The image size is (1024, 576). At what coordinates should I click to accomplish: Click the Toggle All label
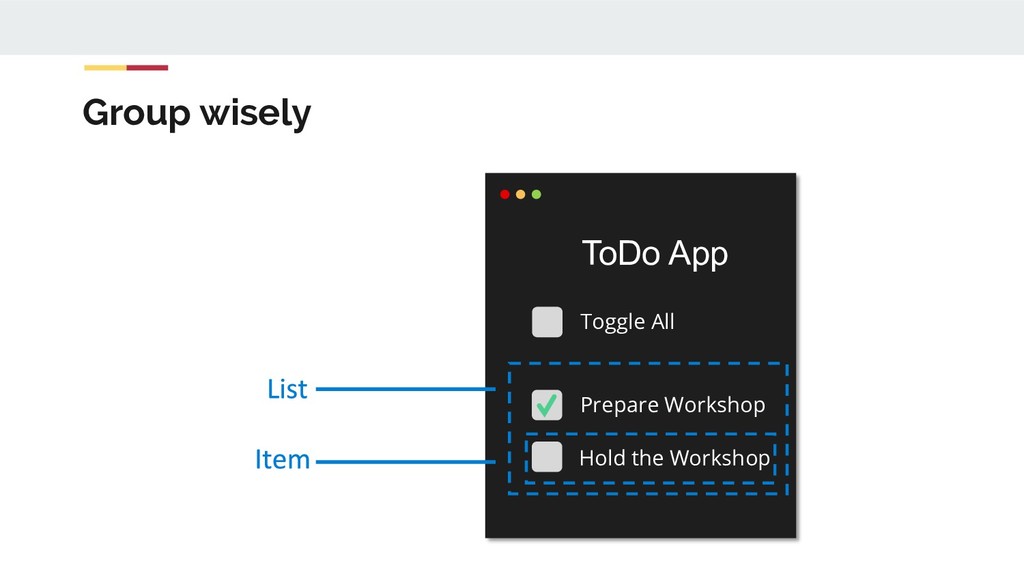click(627, 322)
